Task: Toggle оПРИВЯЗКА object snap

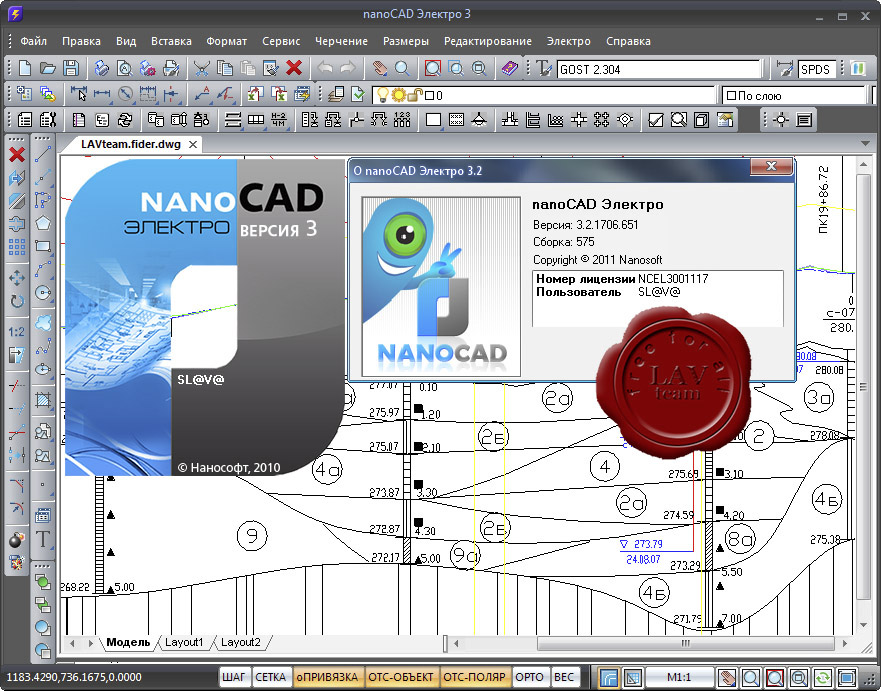Action: coord(327,677)
